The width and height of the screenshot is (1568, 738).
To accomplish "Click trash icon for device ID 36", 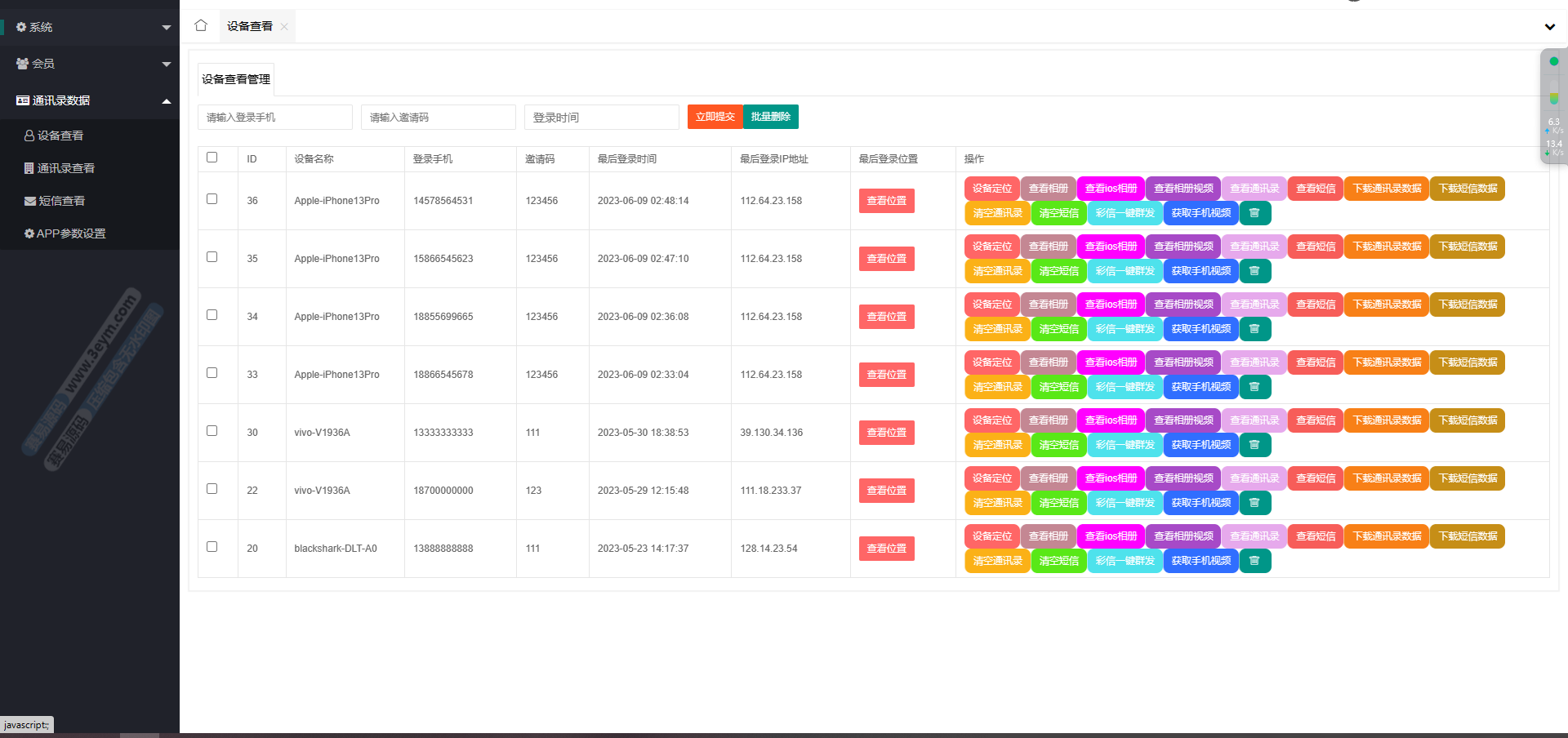I will [x=1254, y=213].
